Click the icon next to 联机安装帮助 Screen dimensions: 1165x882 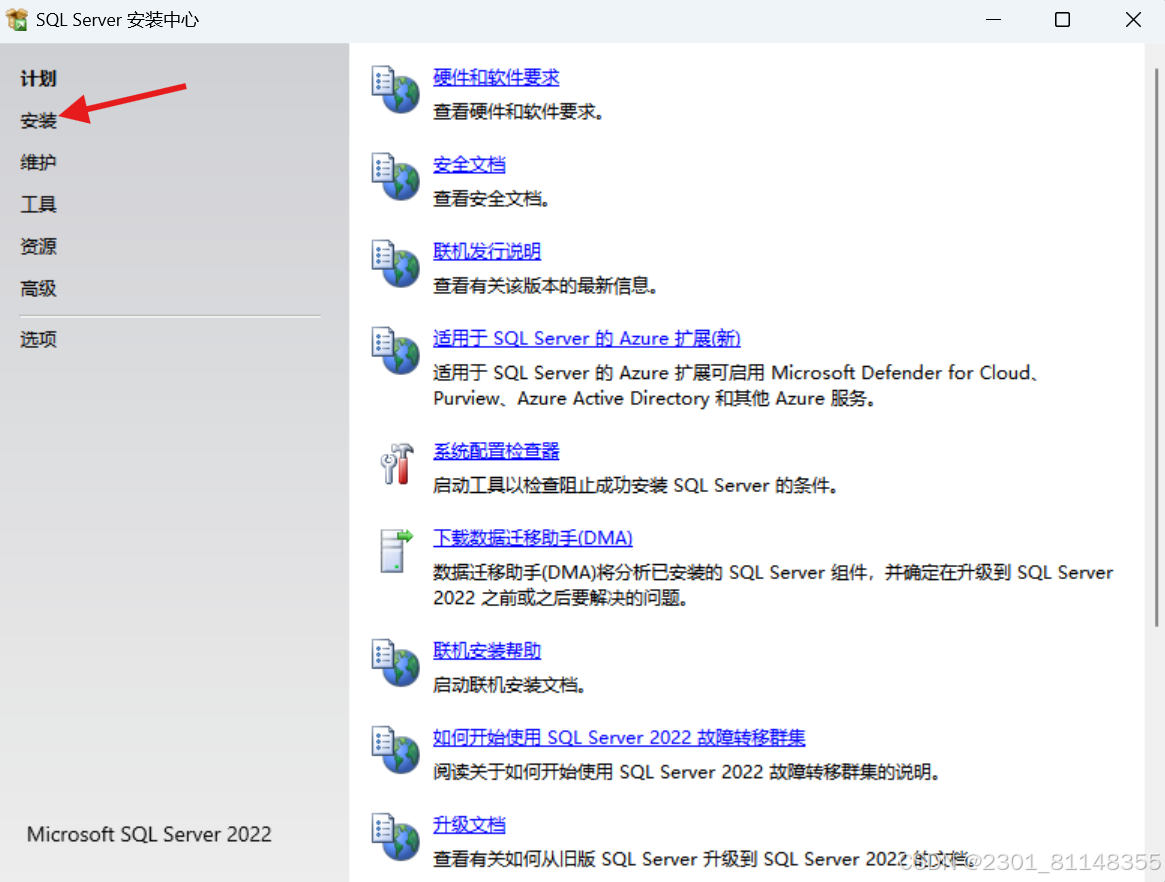coord(395,664)
